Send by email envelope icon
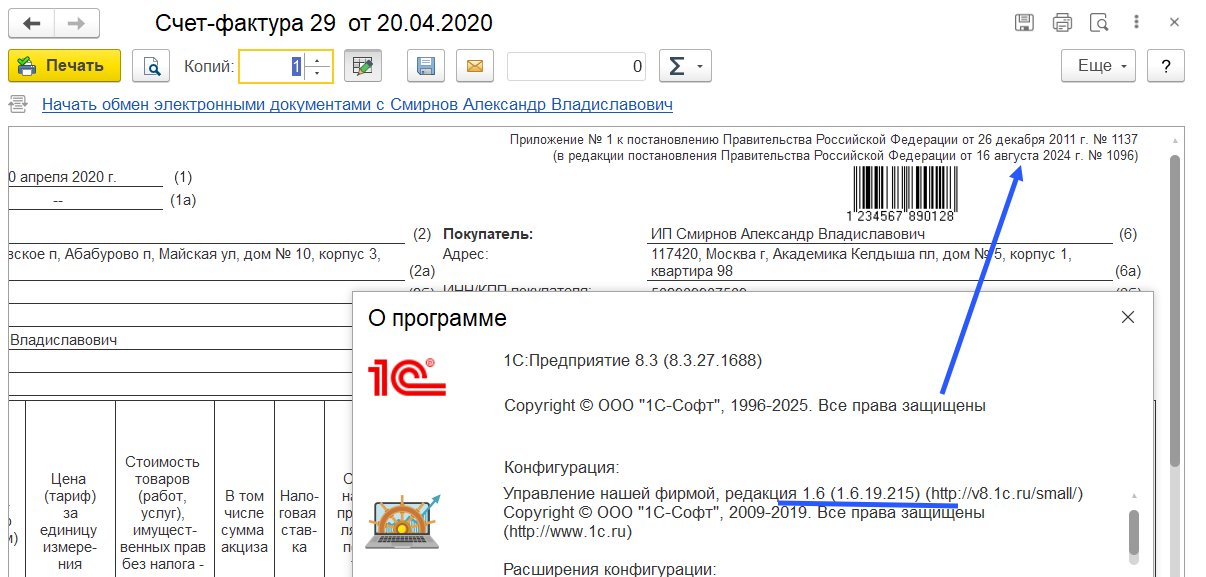The width and height of the screenshot is (1206, 577). click(475, 66)
